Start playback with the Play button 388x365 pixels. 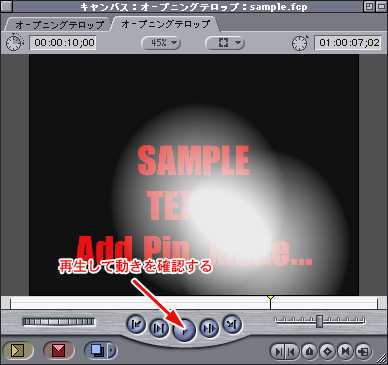point(184,330)
